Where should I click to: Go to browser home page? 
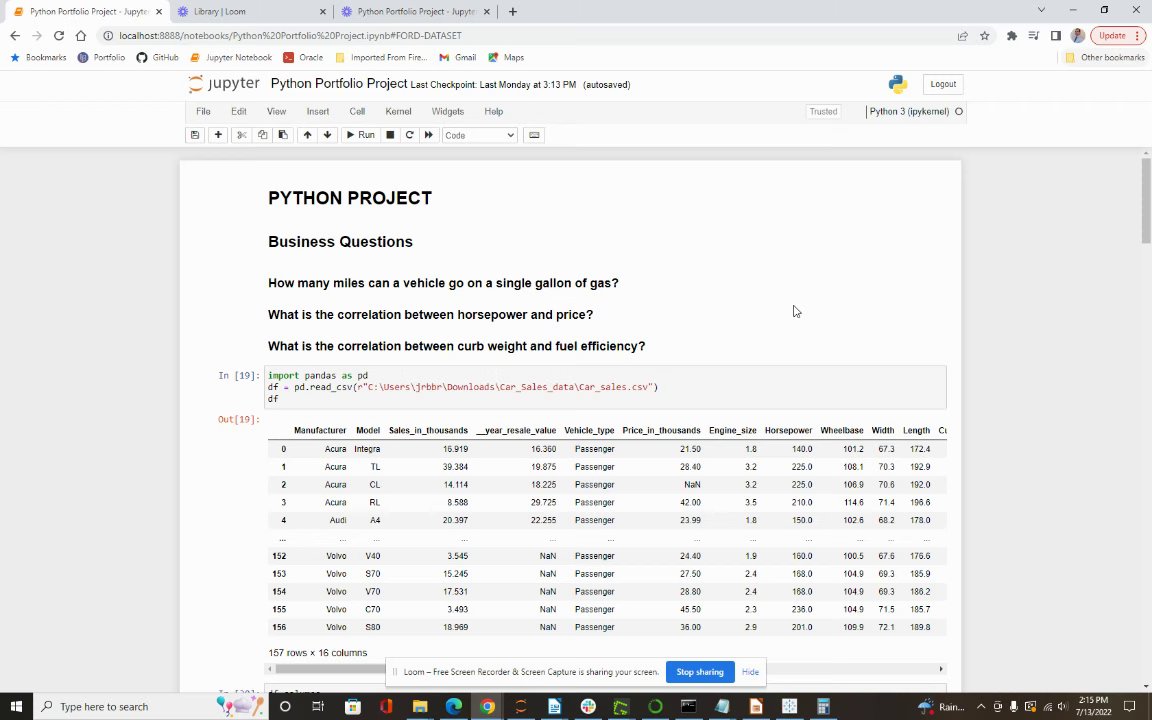click(x=81, y=35)
